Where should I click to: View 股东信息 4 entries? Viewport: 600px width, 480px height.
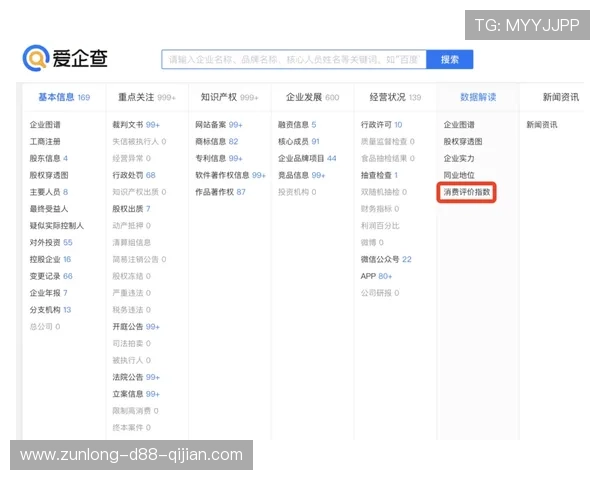coord(49,158)
